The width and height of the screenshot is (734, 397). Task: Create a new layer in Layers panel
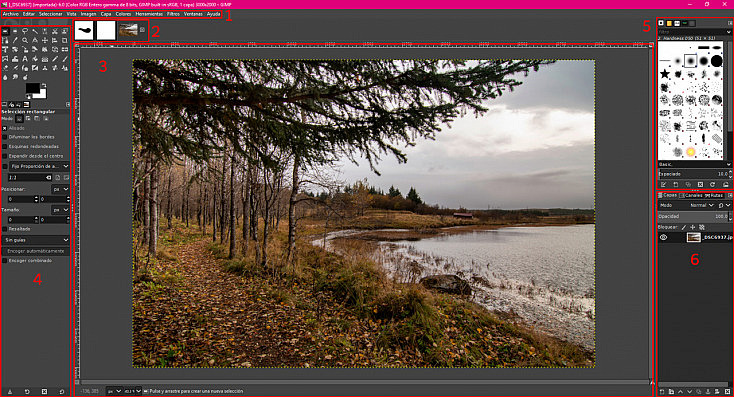point(662,391)
